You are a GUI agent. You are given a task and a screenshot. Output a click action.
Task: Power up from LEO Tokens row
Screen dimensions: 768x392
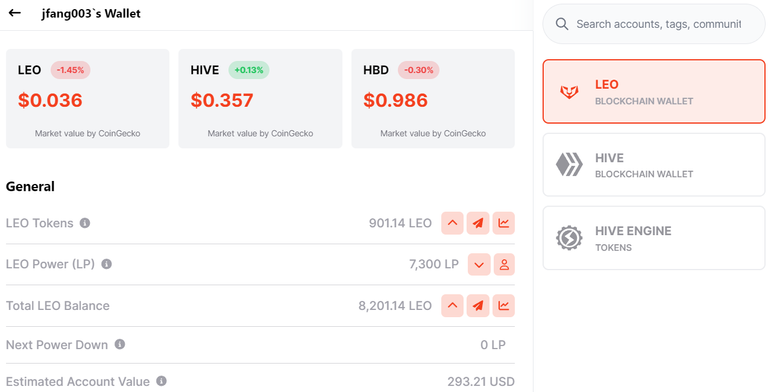tap(453, 223)
